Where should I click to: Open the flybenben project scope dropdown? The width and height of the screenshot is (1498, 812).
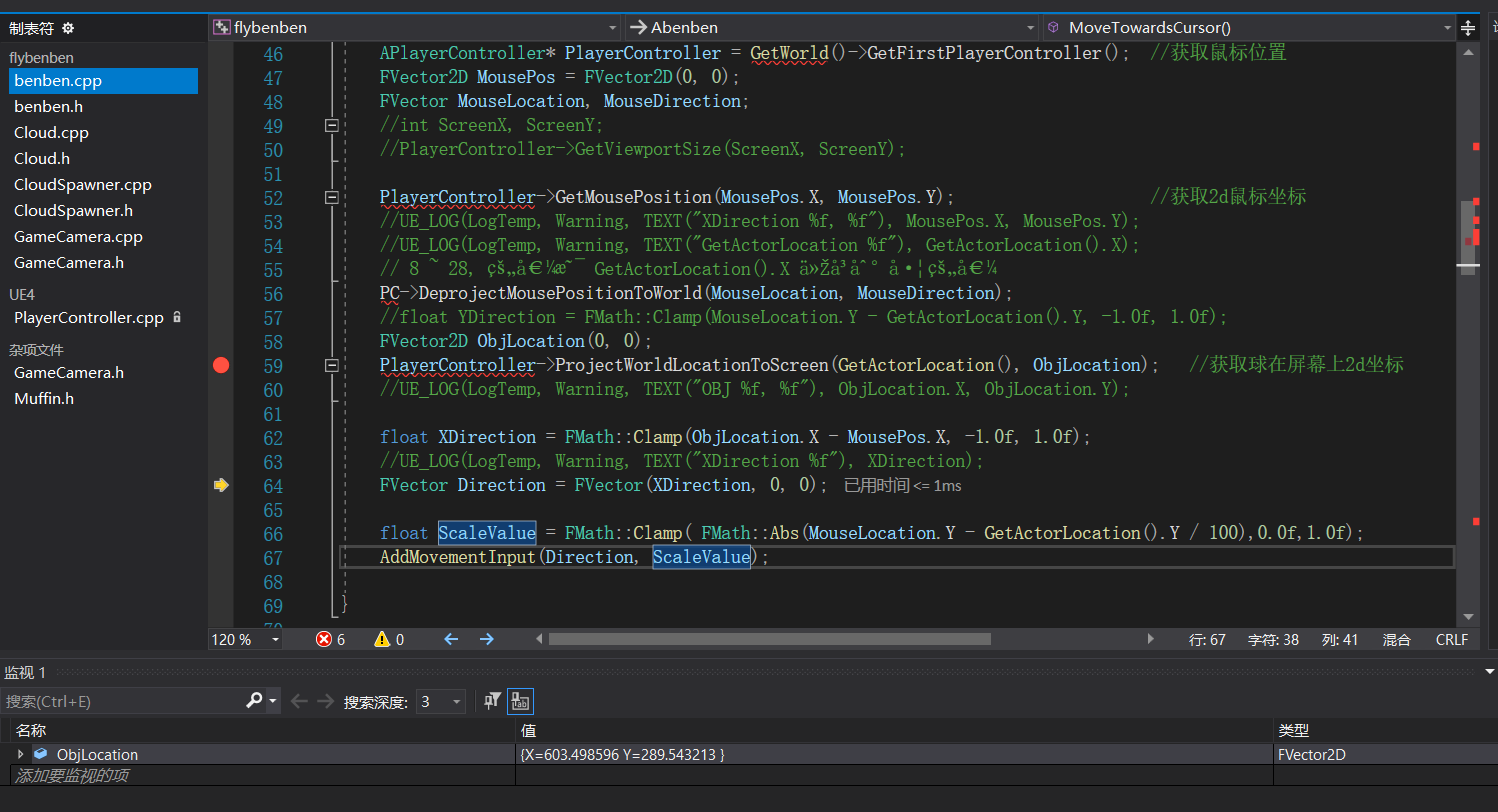(613, 28)
